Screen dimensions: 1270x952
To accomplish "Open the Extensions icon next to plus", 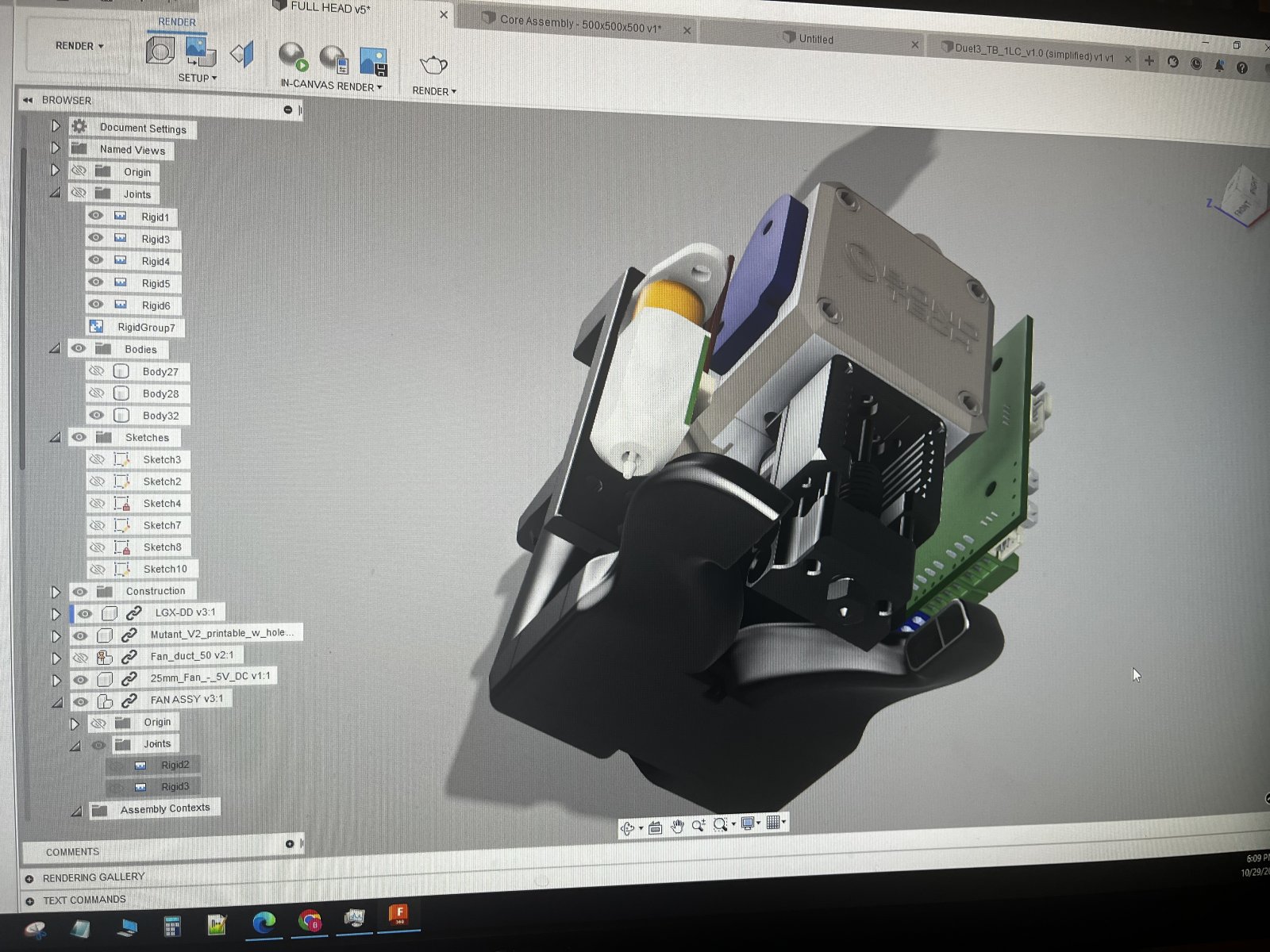I will (1172, 62).
